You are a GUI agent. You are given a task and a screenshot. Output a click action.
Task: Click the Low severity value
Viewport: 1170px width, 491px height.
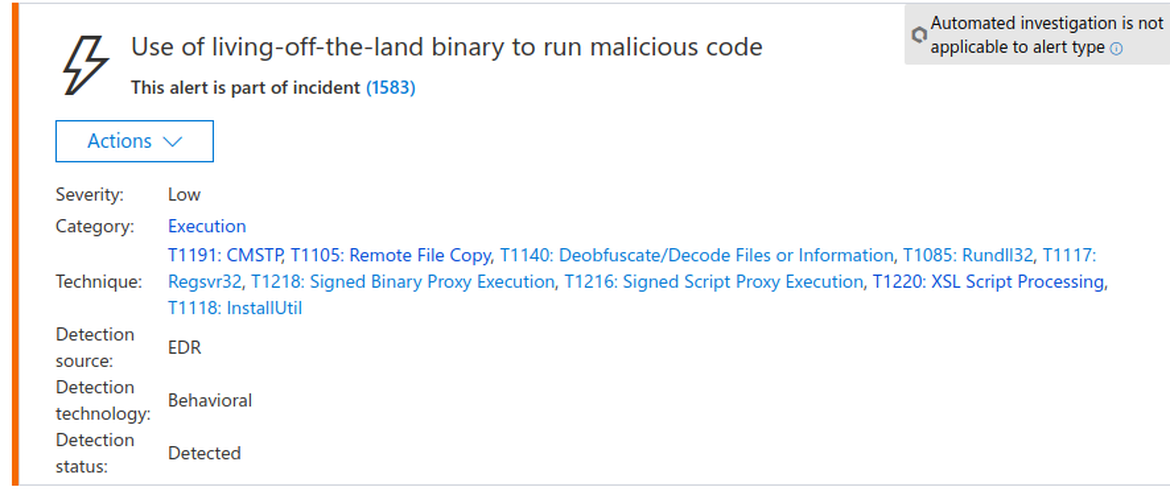(x=184, y=194)
